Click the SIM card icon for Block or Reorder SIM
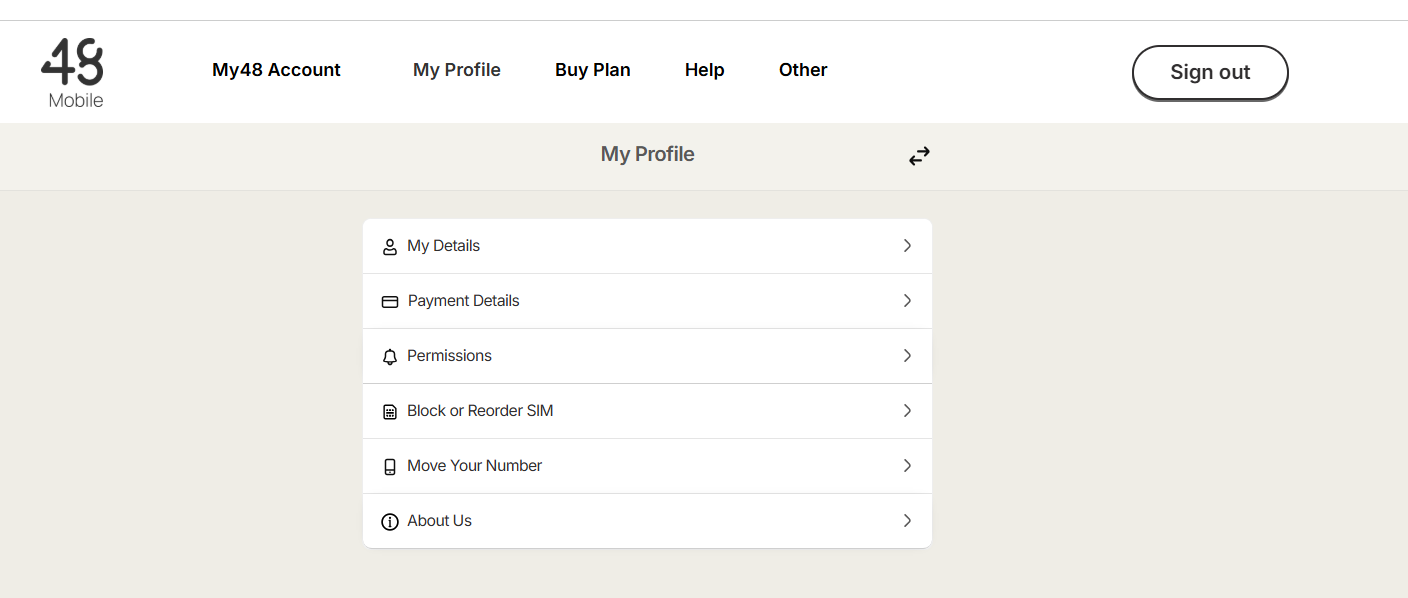The height and width of the screenshot is (598, 1408). coord(390,412)
